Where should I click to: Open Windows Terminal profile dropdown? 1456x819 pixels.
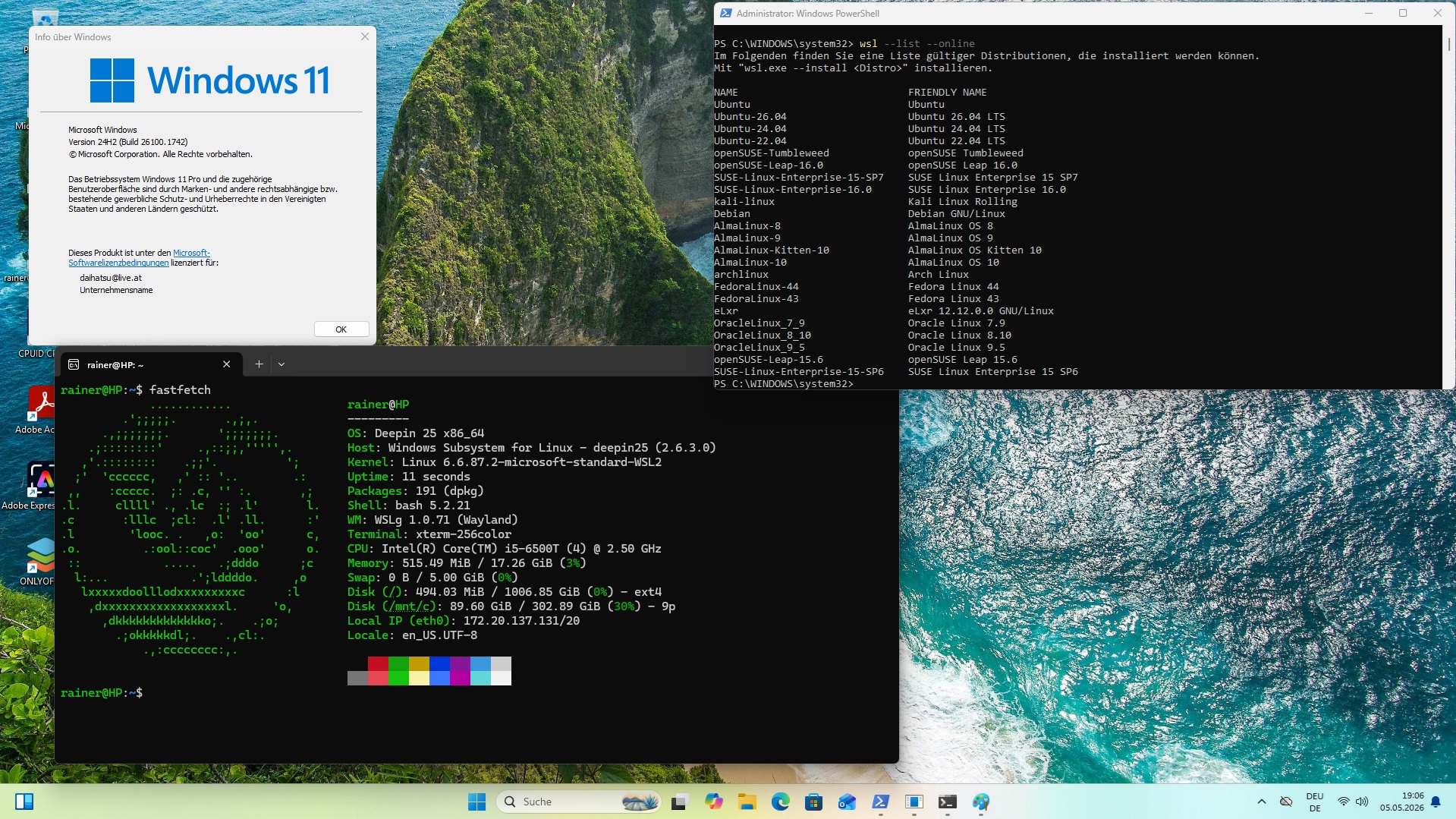tap(281, 364)
